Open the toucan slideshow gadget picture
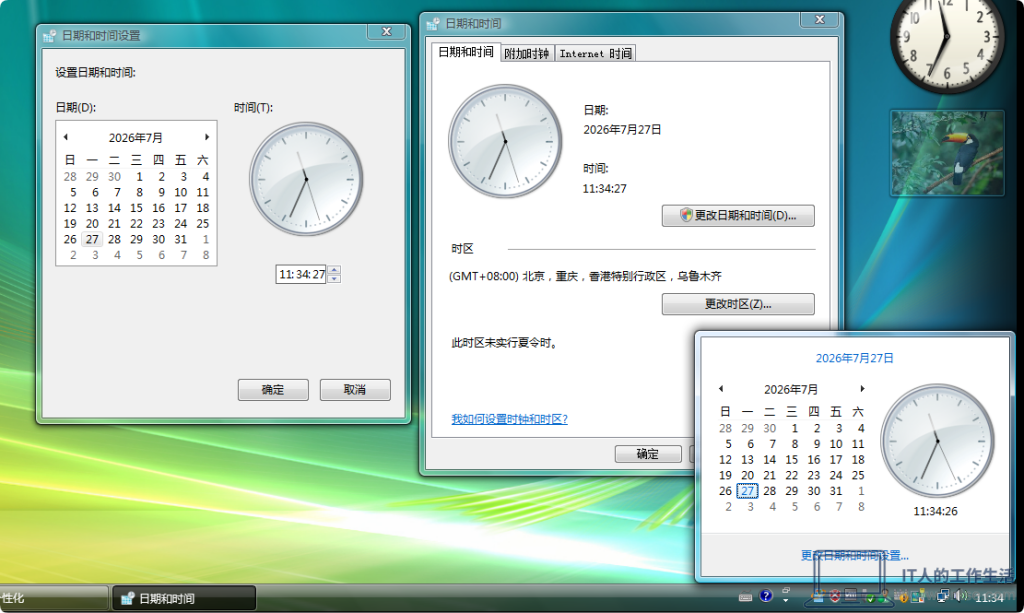The image size is (1024, 613). click(x=947, y=153)
